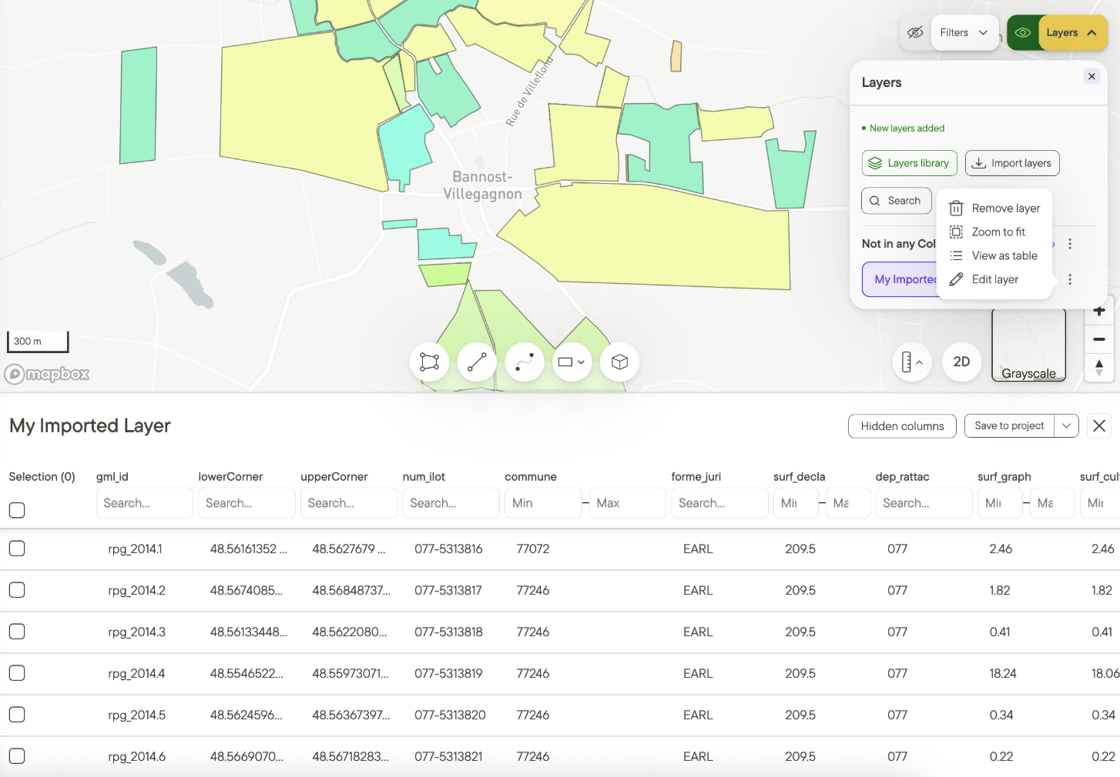Check the row rpg_2014.1 checkbox
The image size is (1120, 777).
17,548
